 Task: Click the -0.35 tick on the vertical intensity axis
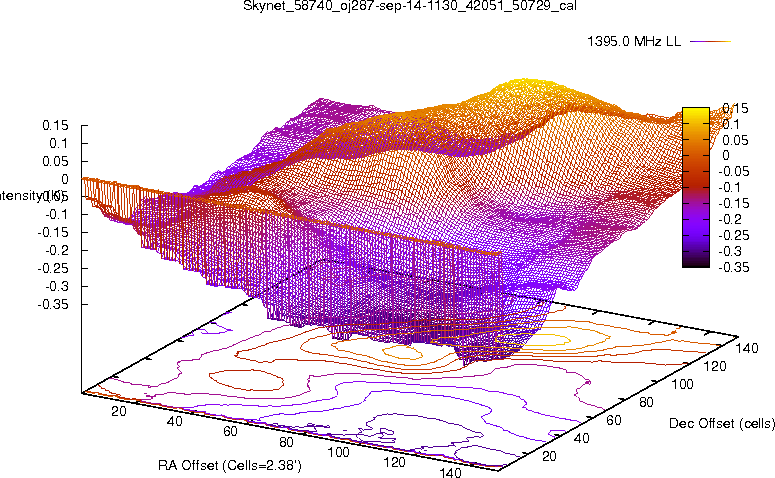click(53, 304)
